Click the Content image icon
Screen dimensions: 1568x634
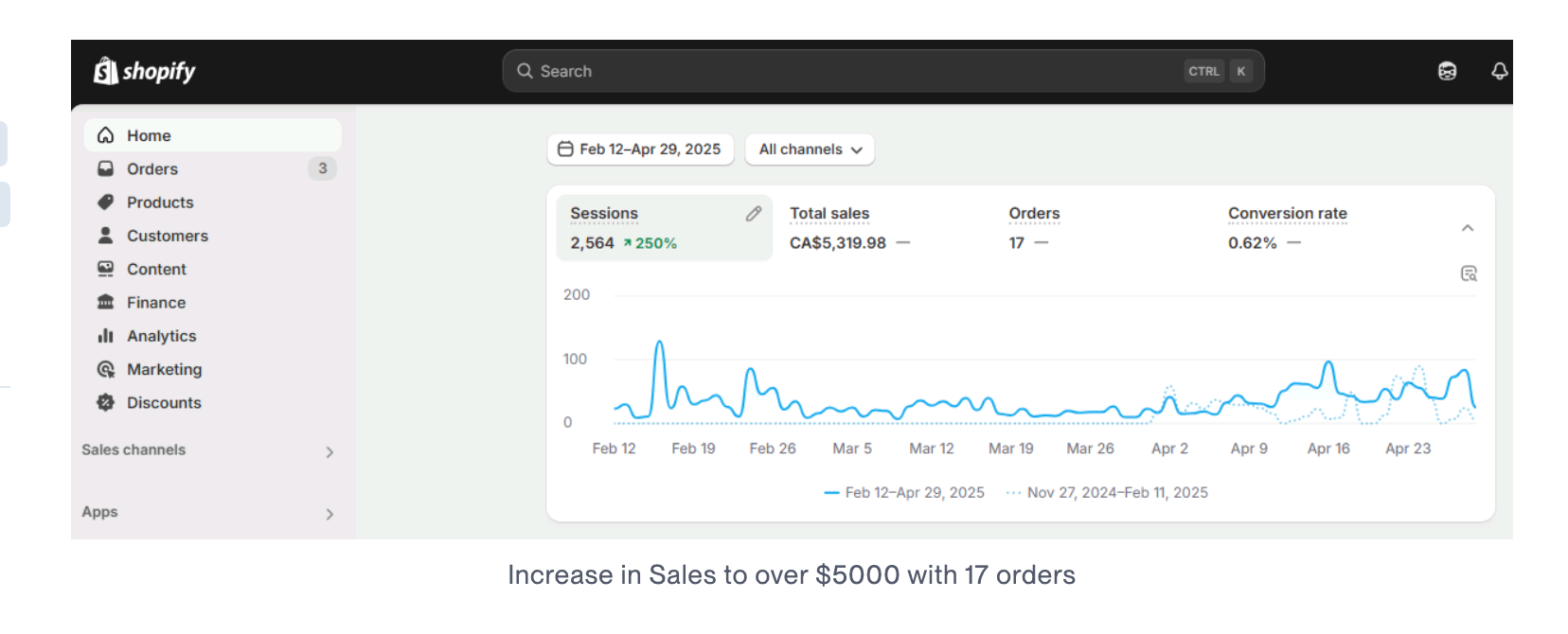click(106, 269)
